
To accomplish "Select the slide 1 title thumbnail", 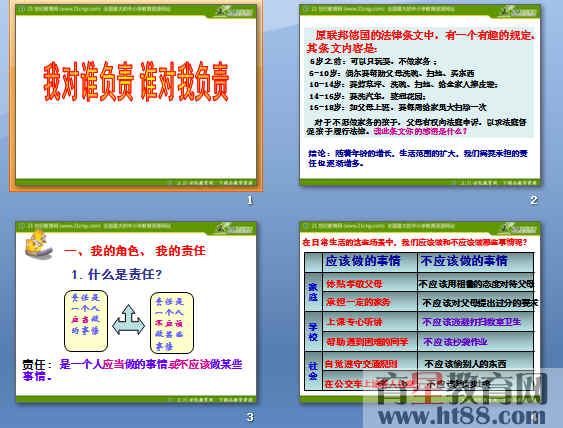I will pyautogui.click(x=136, y=96).
